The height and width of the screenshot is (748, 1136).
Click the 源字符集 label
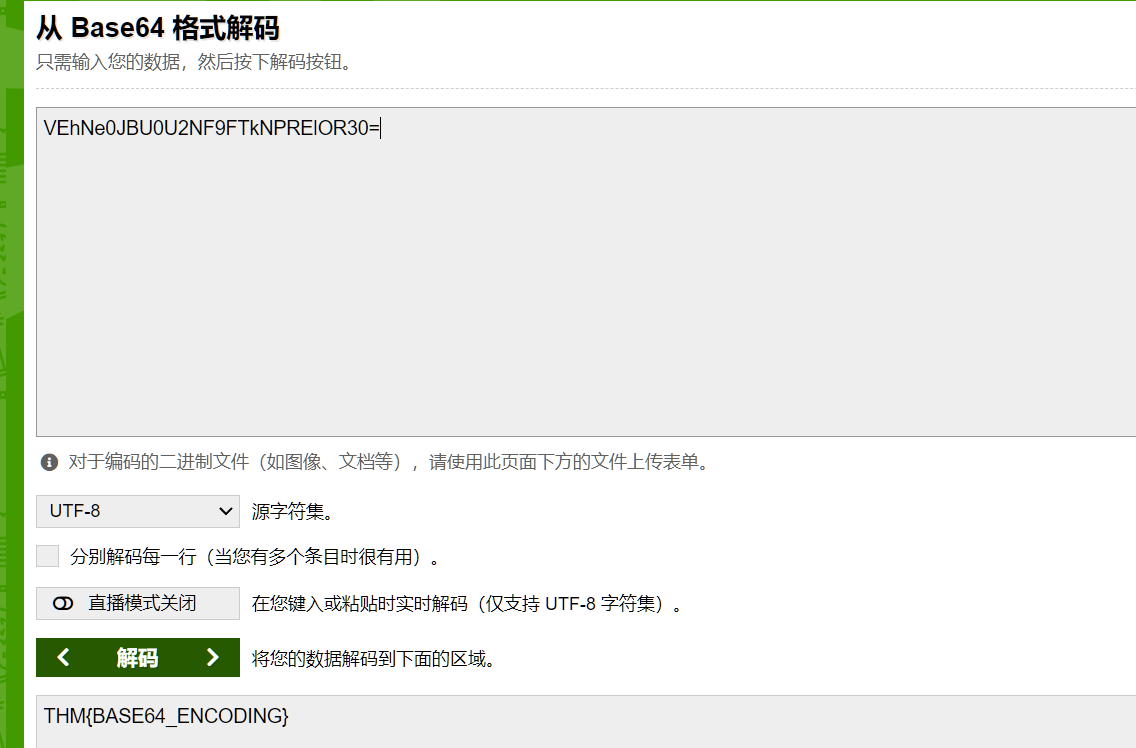(x=292, y=512)
